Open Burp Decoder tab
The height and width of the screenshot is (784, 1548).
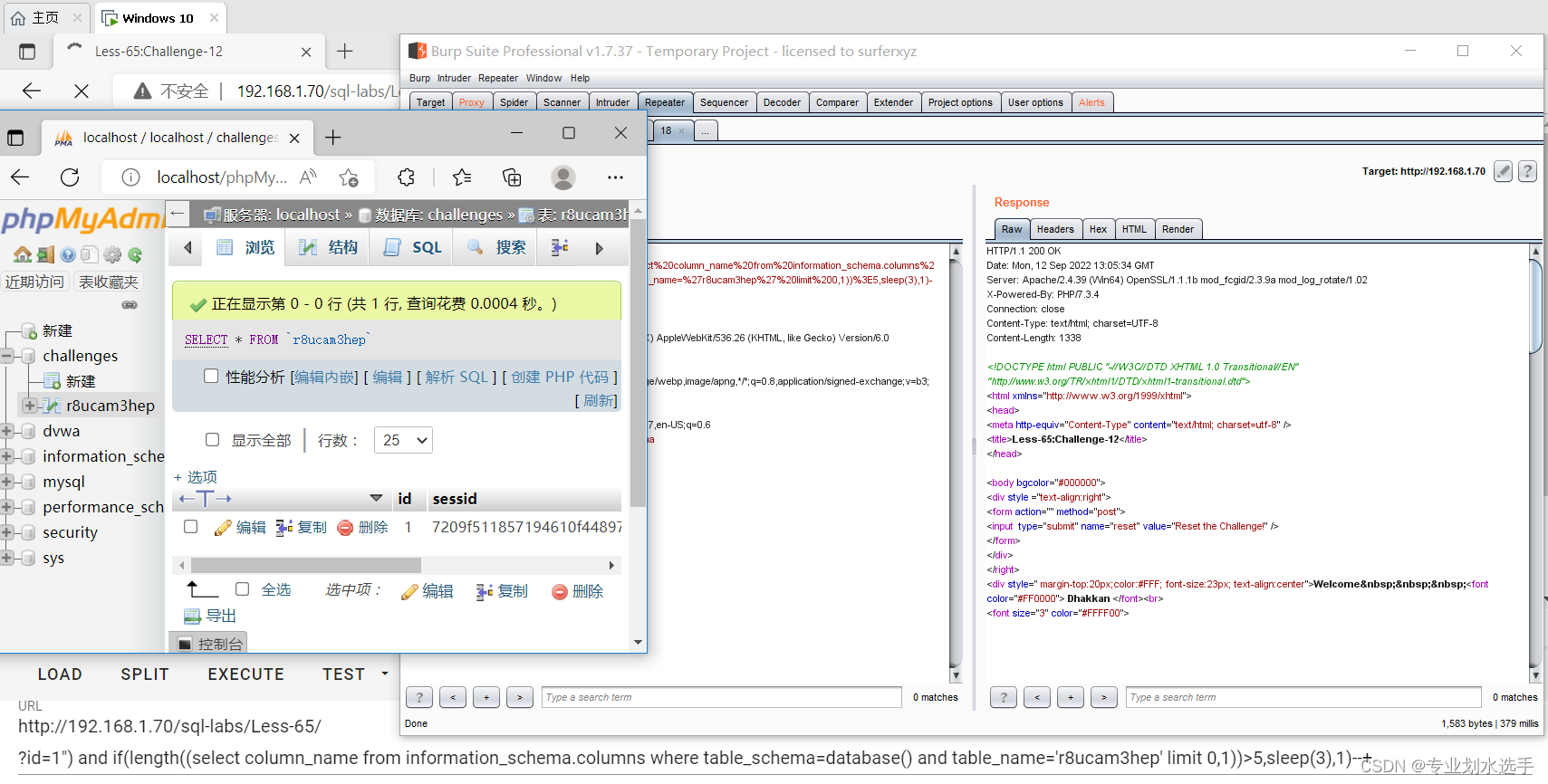click(782, 102)
